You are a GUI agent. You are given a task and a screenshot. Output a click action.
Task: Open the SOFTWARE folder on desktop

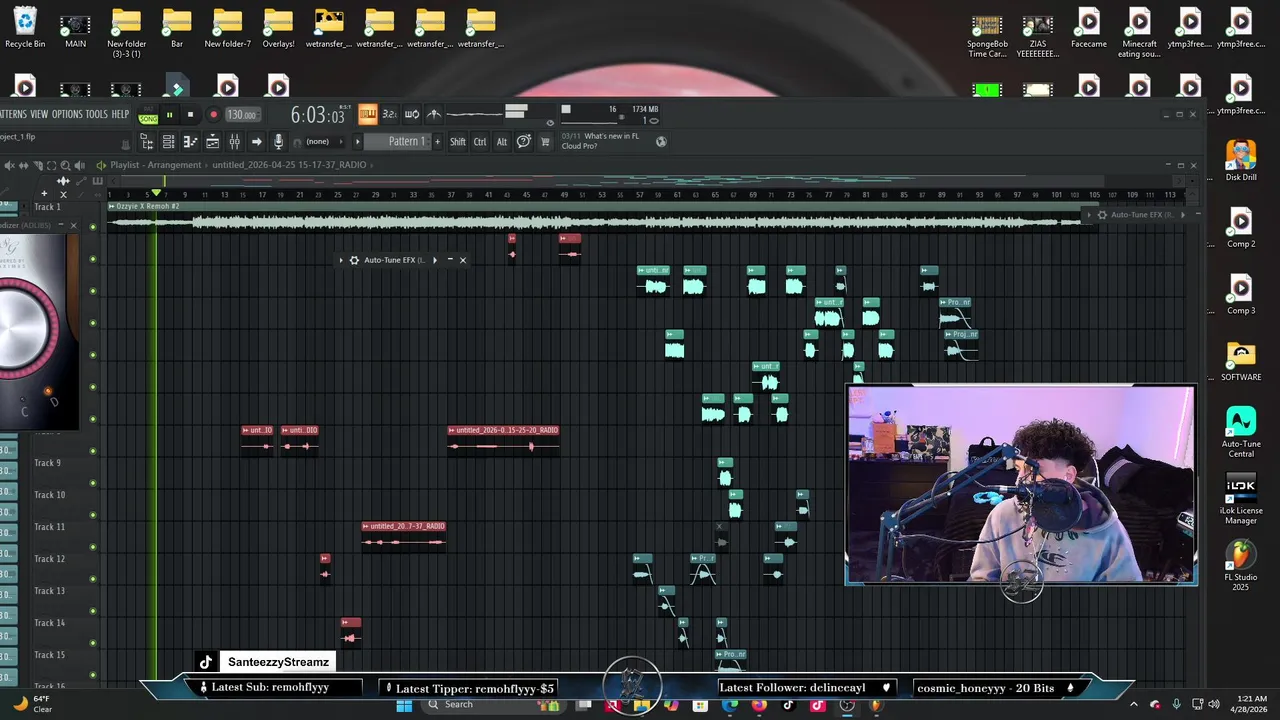[x=1241, y=361]
